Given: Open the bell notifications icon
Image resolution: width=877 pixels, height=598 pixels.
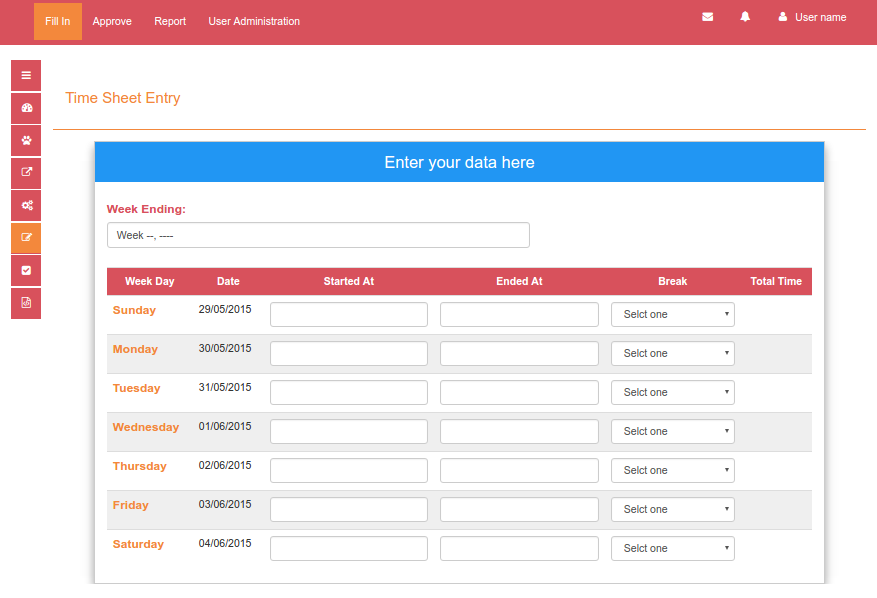Looking at the screenshot, I should 745,17.
